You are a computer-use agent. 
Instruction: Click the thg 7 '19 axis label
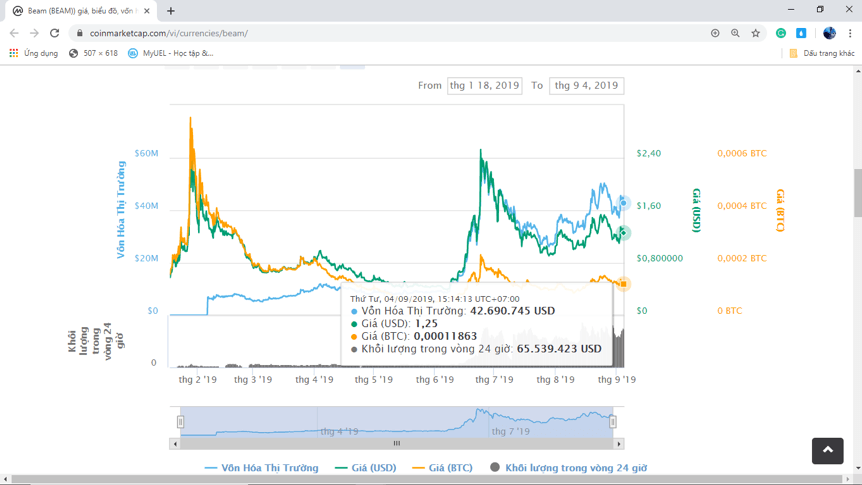pyautogui.click(x=494, y=379)
